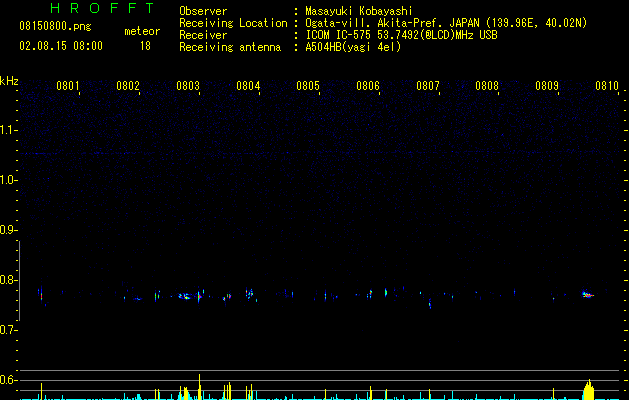This screenshot has height=400, width=629.
Task: Click the 0809 time marker
Action: point(547,86)
